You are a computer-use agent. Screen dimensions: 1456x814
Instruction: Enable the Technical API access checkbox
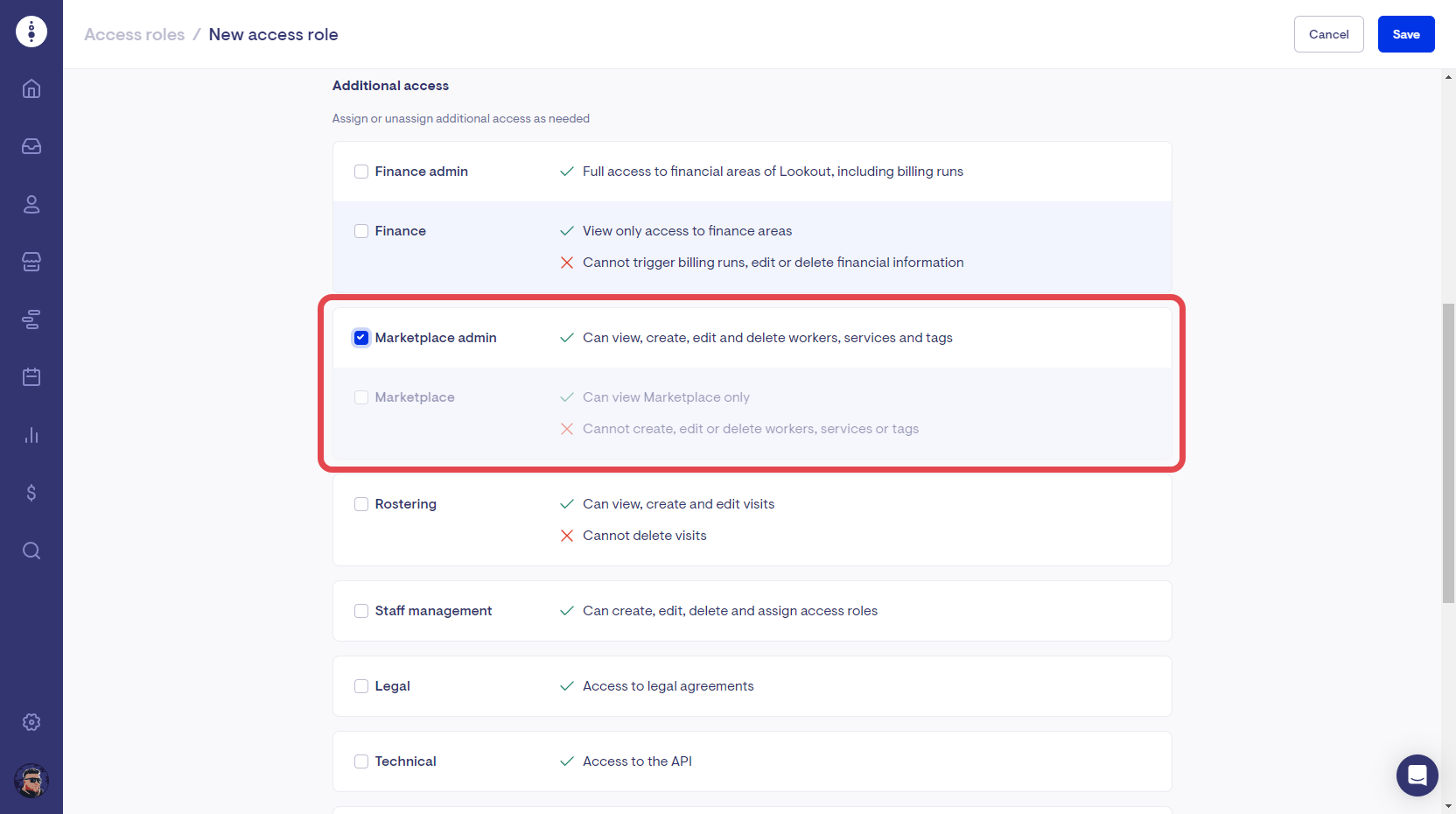pos(361,761)
